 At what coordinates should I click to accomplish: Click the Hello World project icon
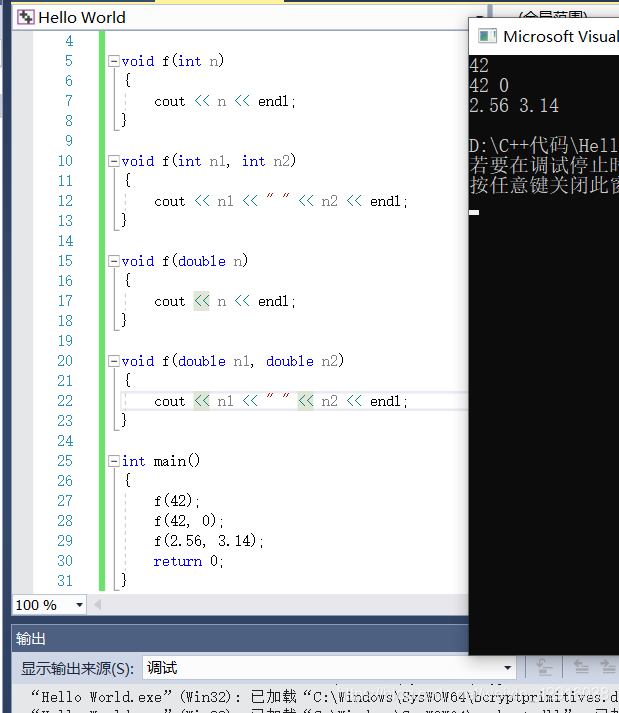[25, 18]
